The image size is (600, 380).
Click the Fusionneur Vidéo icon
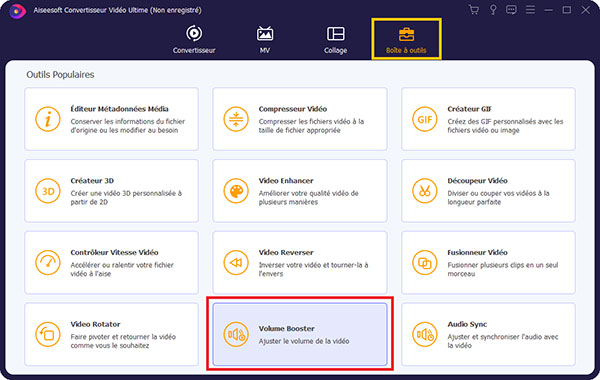425,263
